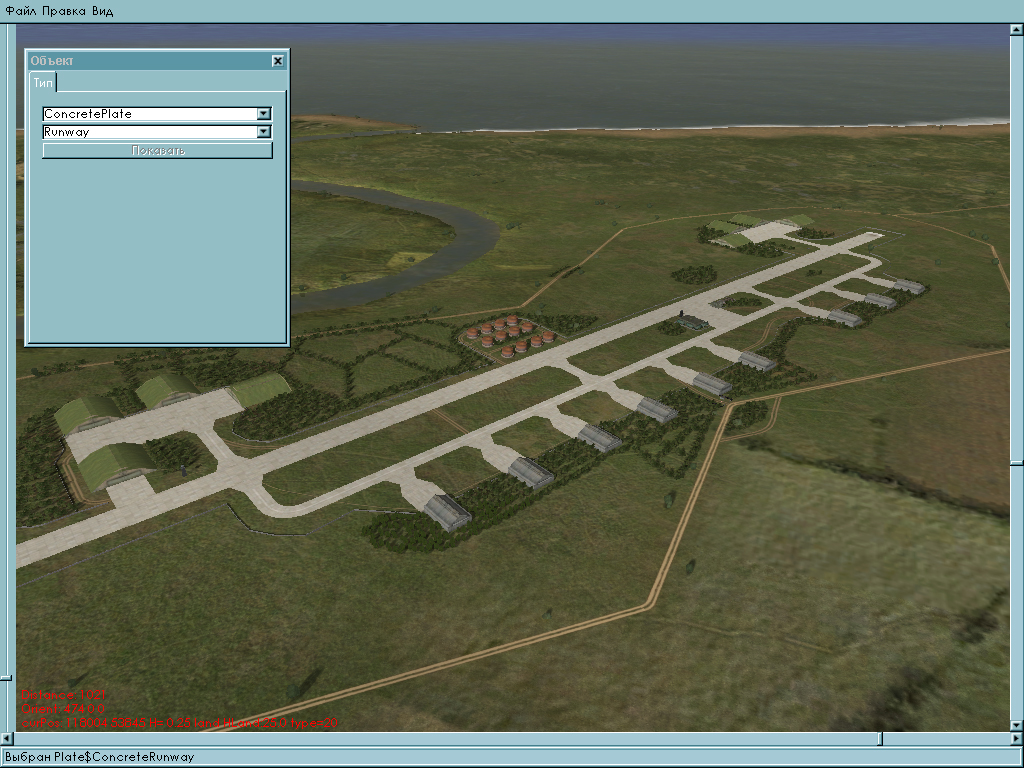The width and height of the screenshot is (1024, 768).
Task: Expand the ConcretePlate dropdown arrow
Action: (263, 114)
